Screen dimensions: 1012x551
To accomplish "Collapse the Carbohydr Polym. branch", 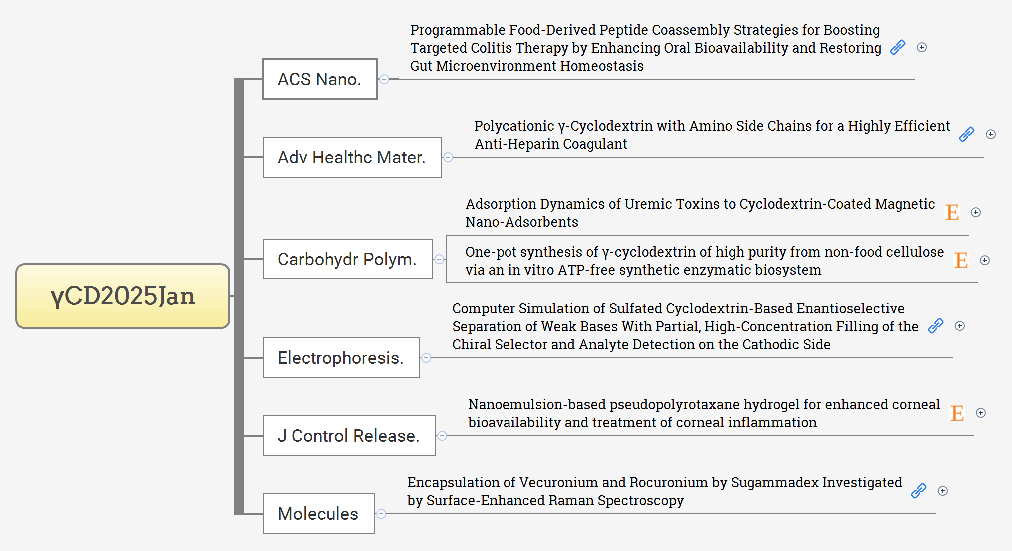I will pos(440,259).
